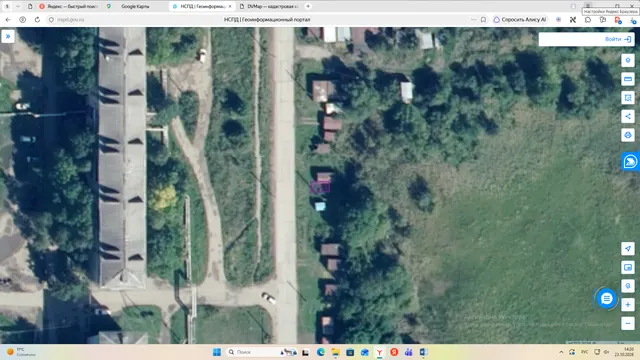Open Yandex Browser settings menu
Viewport: 640px width, 360px height.
[588, 6]
